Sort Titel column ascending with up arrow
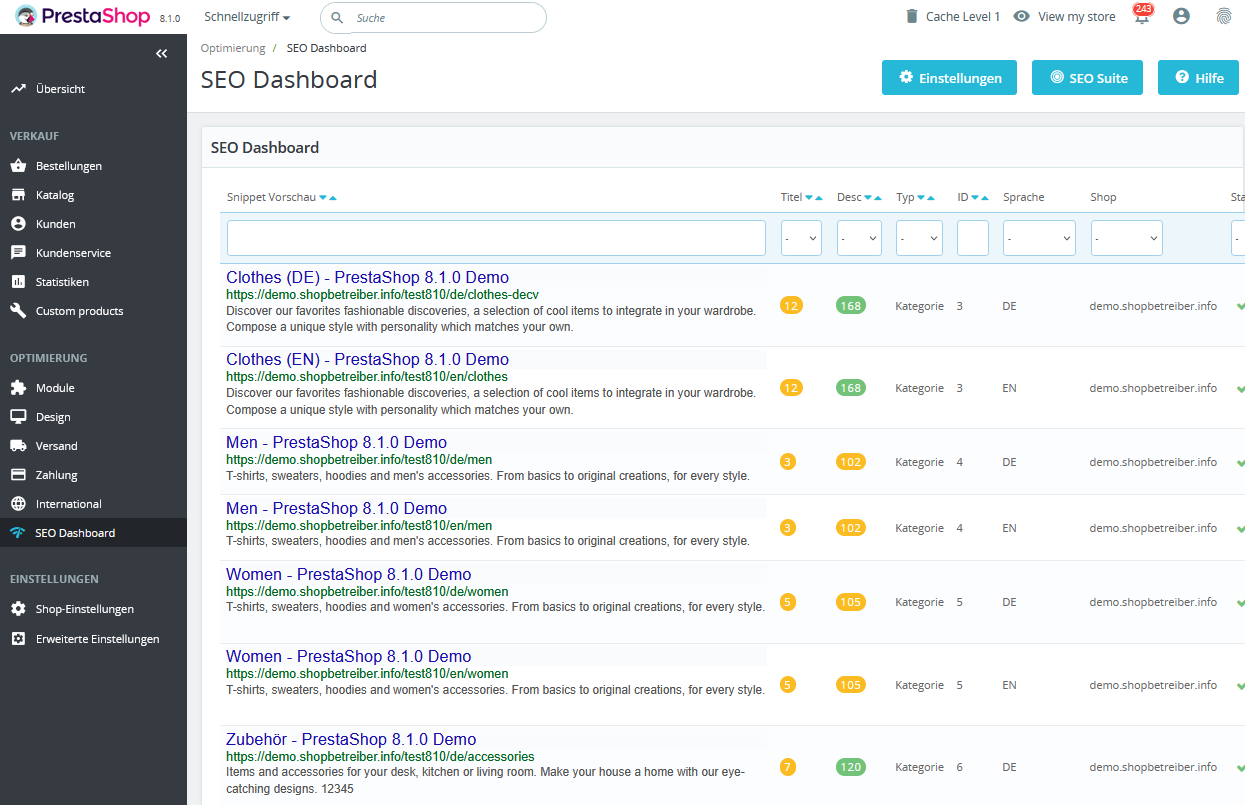 click(x=819, y=198)
